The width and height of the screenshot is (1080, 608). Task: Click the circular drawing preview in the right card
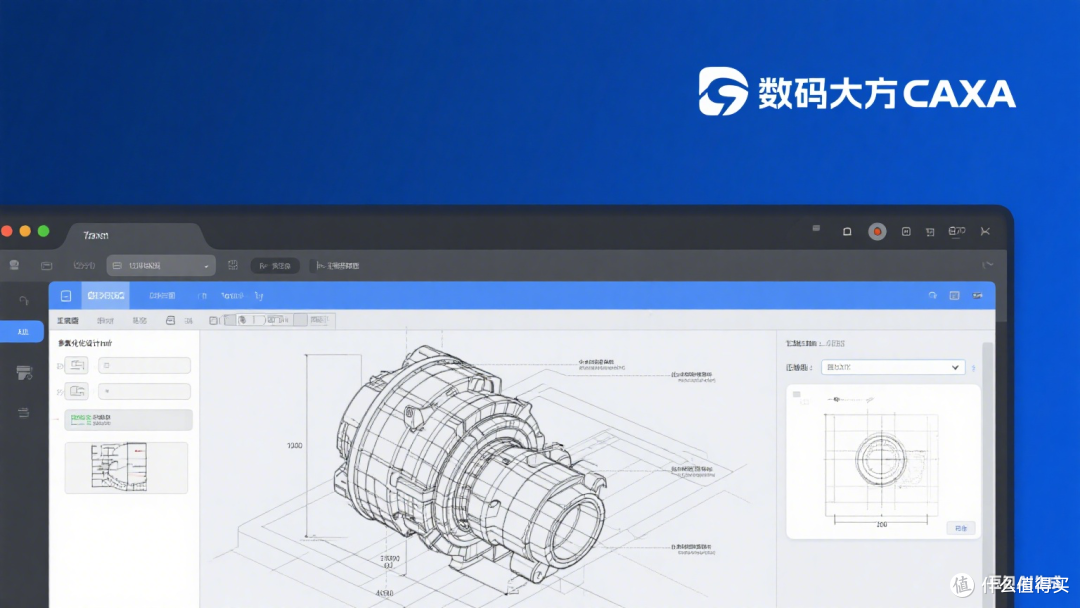pos(880,459)
